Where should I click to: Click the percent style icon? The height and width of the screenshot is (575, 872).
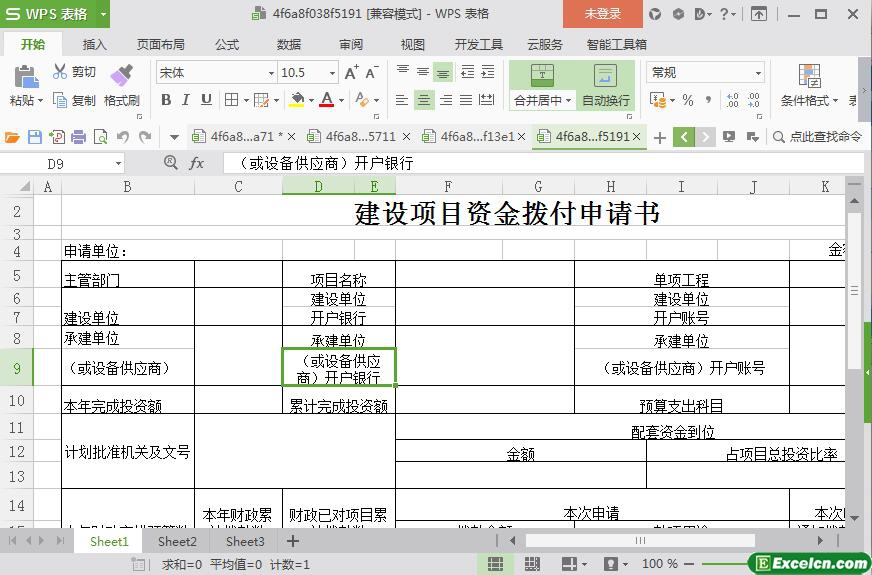pyautogui.click(x=688, y=100)
